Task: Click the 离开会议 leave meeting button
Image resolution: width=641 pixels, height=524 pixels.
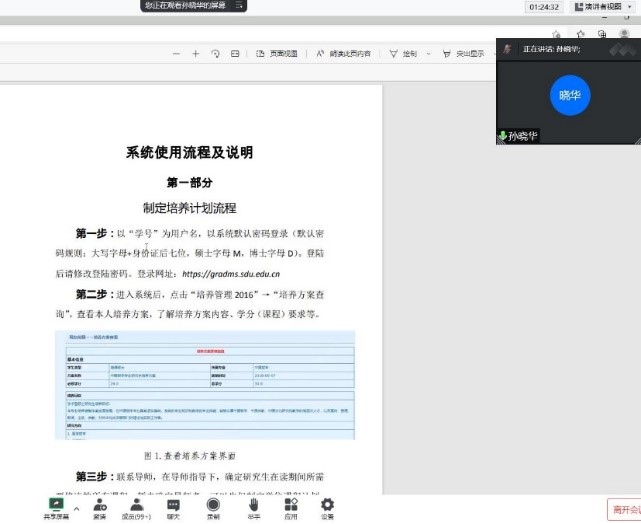Action: coord(624,510)
